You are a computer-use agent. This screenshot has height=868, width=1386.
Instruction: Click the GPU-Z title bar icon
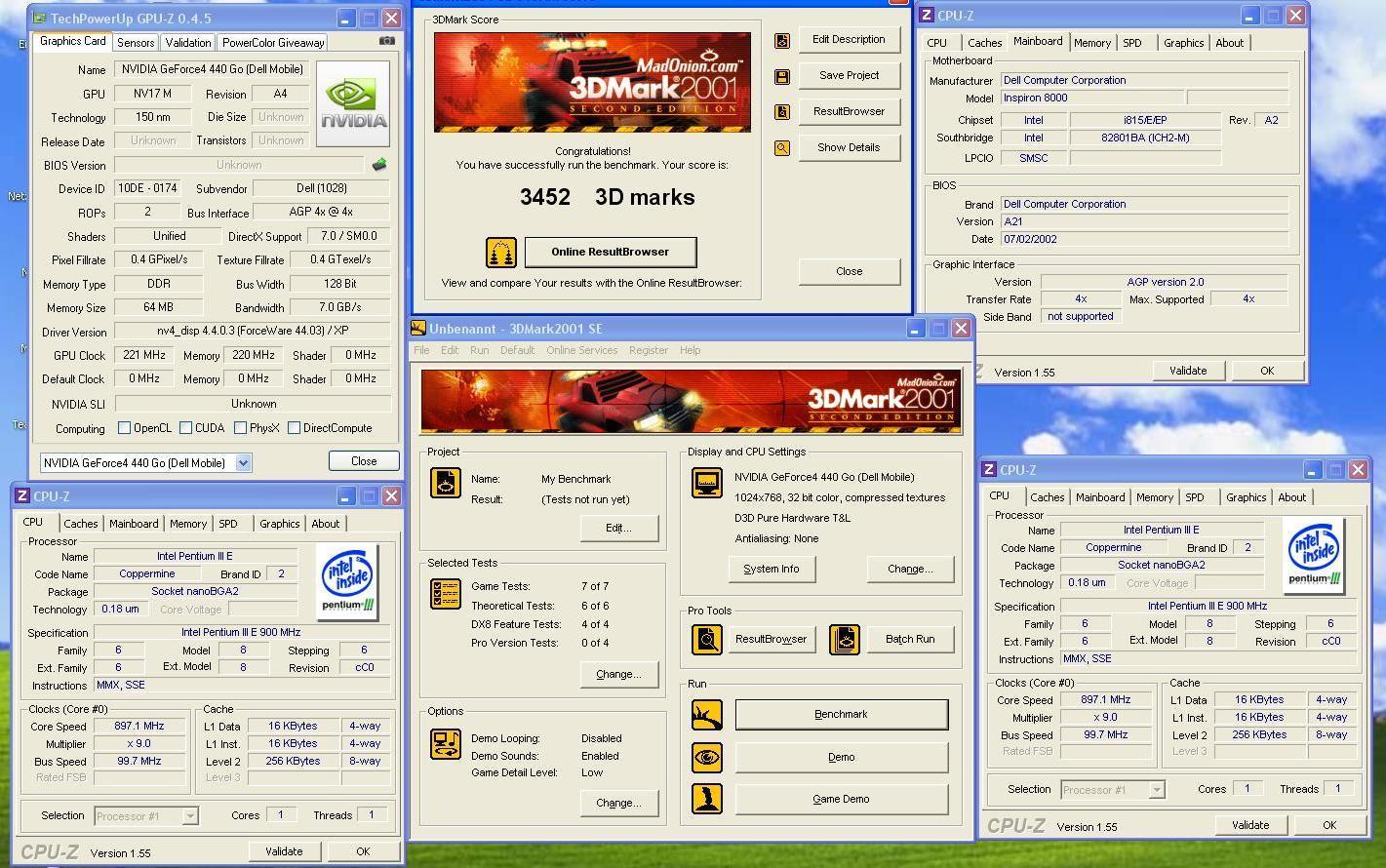(38, 18)
